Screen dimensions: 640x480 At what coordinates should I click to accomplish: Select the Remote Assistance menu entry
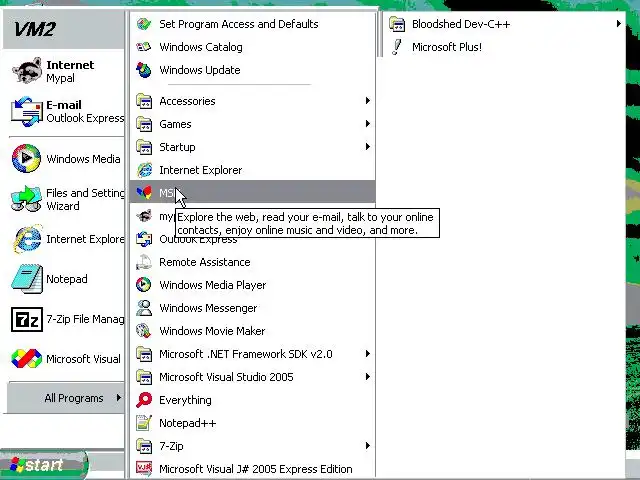253,262
